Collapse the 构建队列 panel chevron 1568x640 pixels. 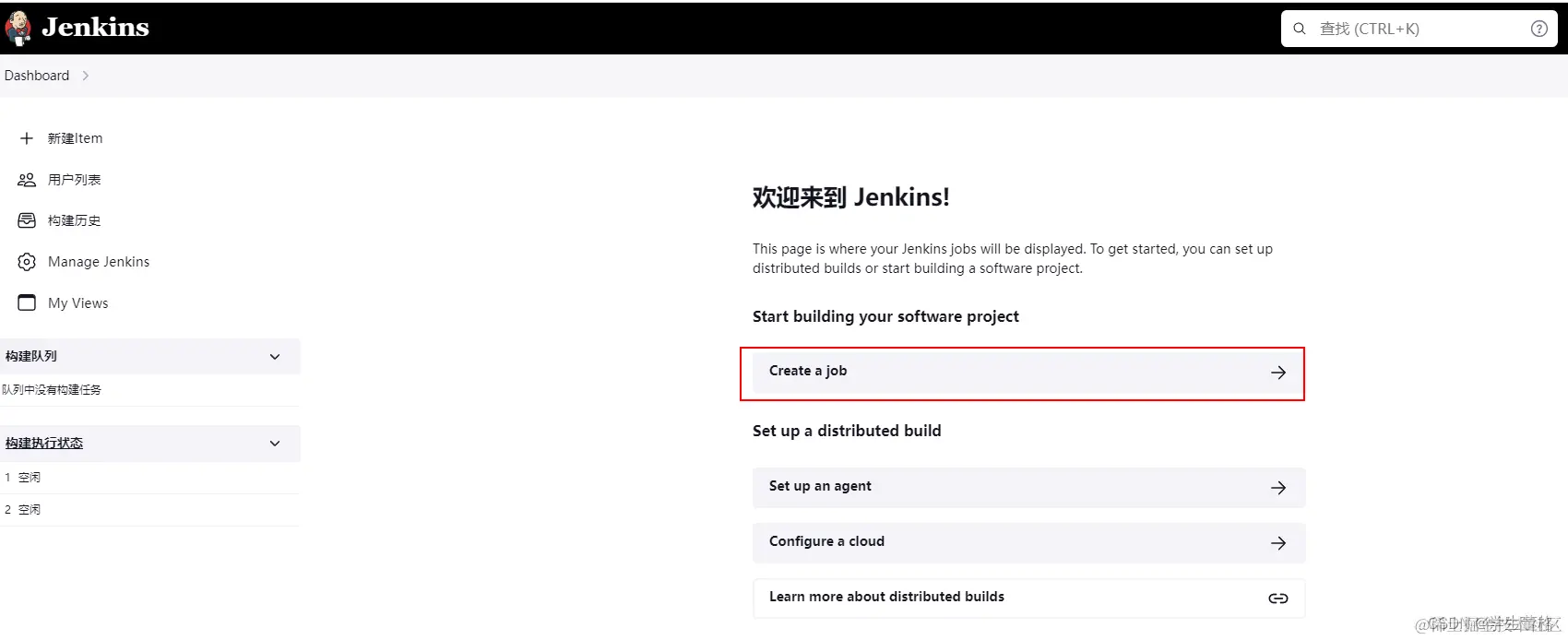tap(275, 357)
